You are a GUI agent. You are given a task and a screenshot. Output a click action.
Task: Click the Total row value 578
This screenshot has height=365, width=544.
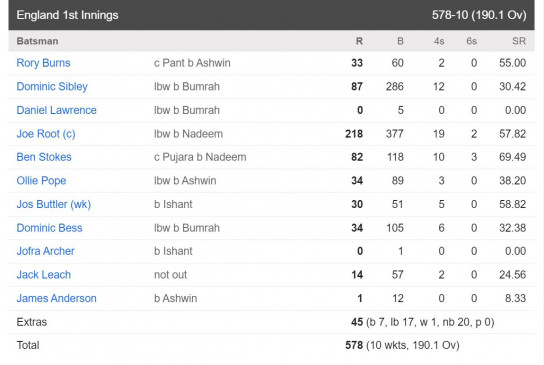coord(354,345)
